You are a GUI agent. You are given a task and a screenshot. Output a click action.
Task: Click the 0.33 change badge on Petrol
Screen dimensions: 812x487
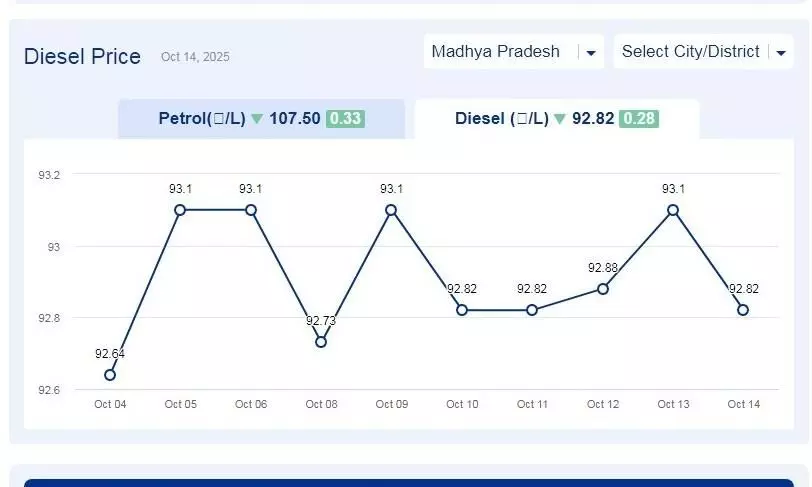[x=345, y=119]
